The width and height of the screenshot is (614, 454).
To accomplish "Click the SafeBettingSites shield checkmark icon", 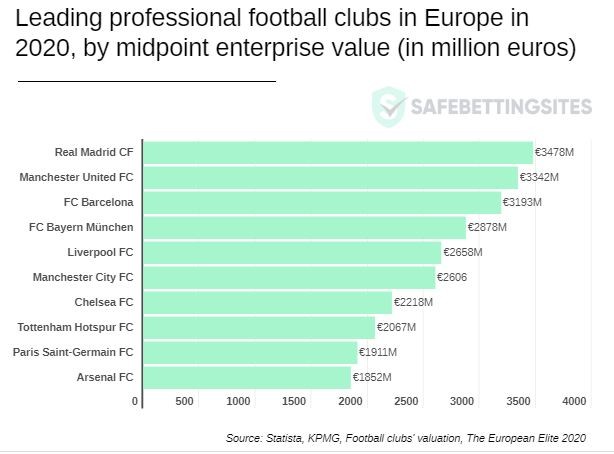I will 390,106.
